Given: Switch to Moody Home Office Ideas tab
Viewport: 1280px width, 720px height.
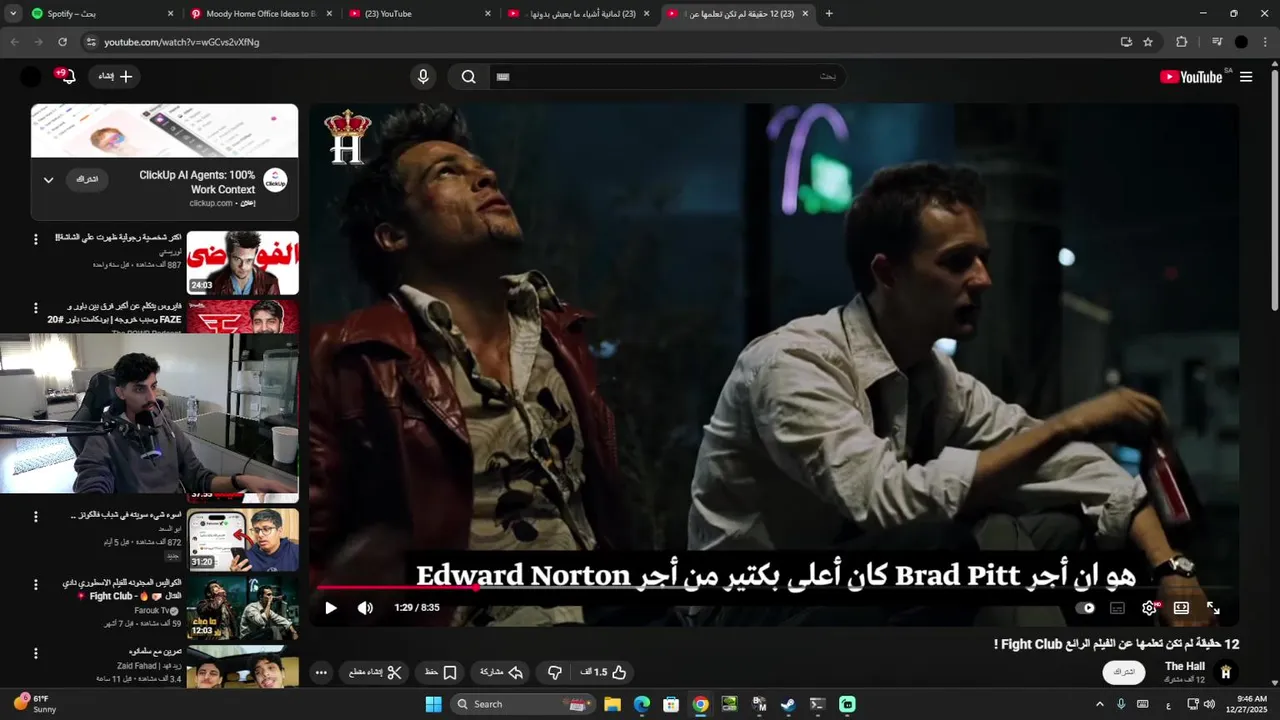Looking at the screenshot, I should click(x=260, y=14).
